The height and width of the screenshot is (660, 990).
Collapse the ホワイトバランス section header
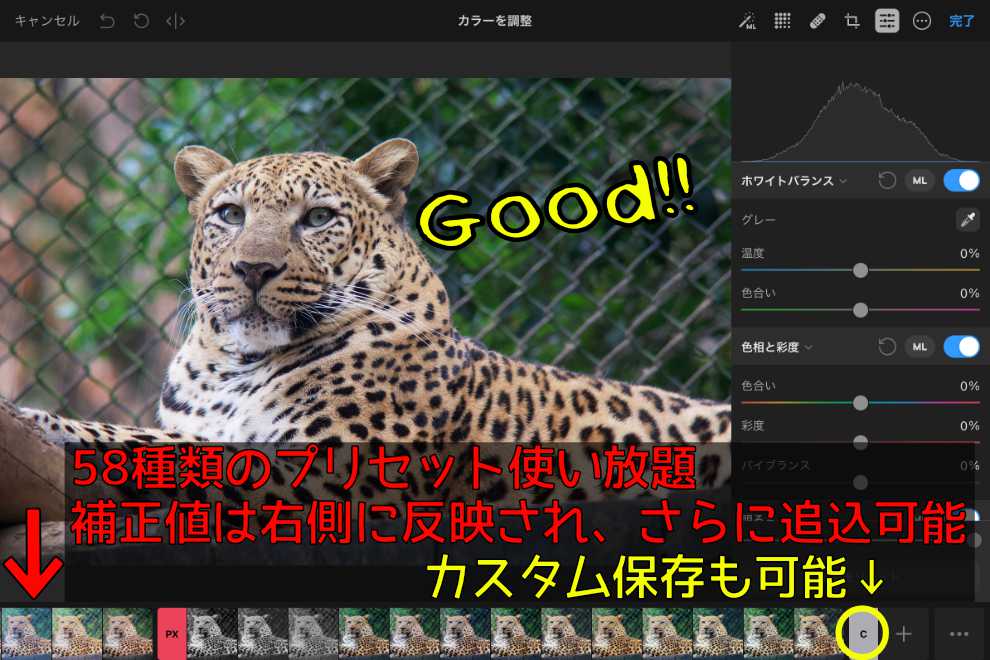pyautogui.click(x=794, y=181)
